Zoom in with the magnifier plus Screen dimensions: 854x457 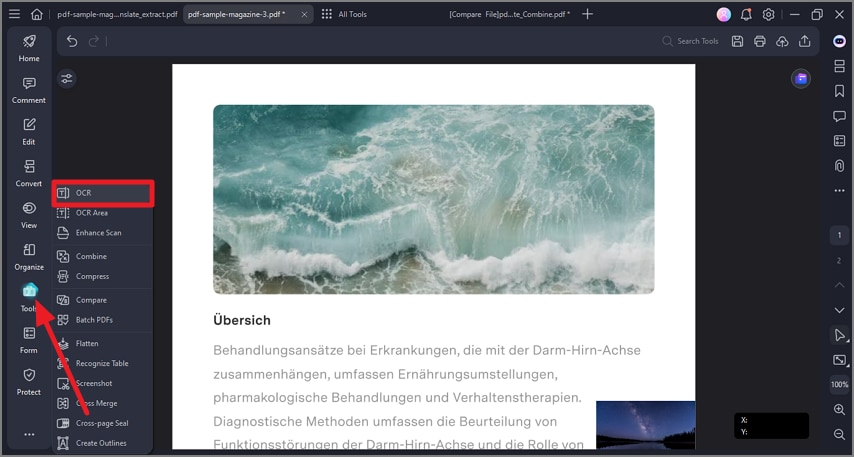coord(839,410)
